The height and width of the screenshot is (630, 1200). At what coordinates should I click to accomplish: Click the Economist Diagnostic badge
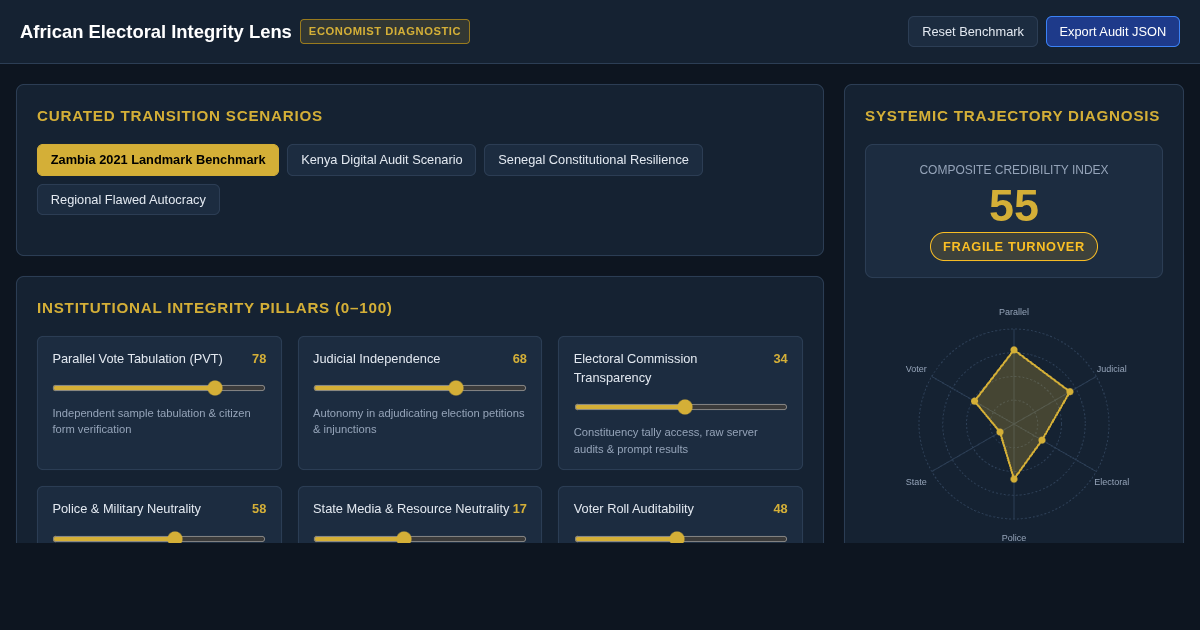tap(385, 31)
